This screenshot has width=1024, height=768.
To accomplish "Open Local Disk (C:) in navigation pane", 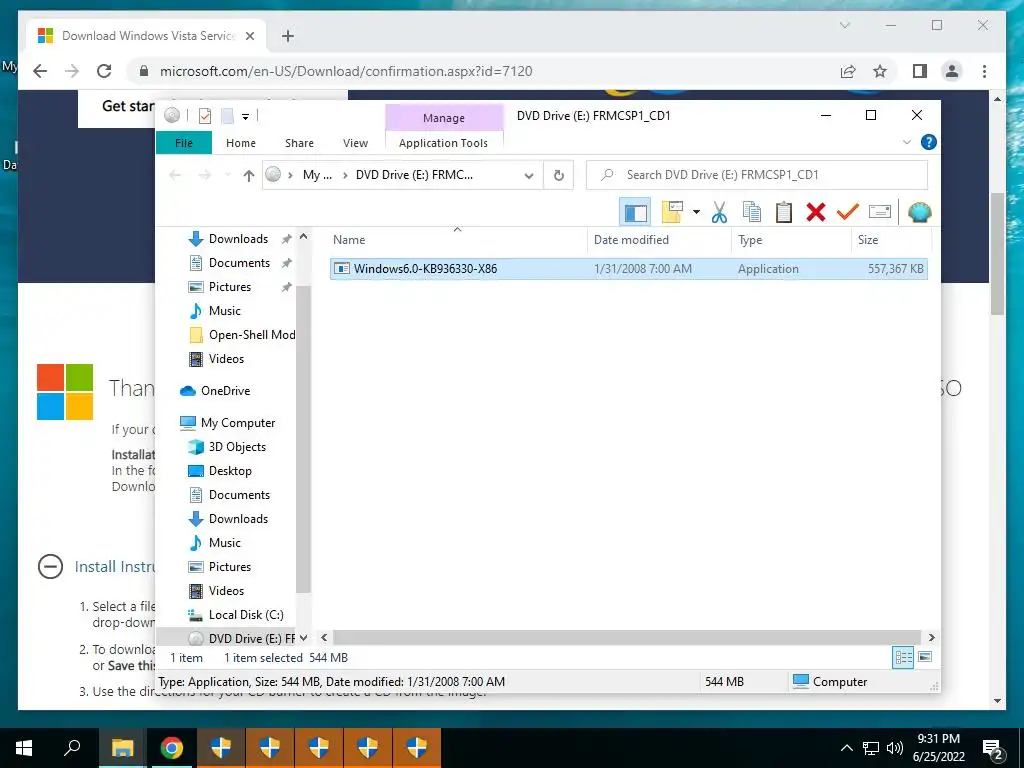I will (246, 615).
